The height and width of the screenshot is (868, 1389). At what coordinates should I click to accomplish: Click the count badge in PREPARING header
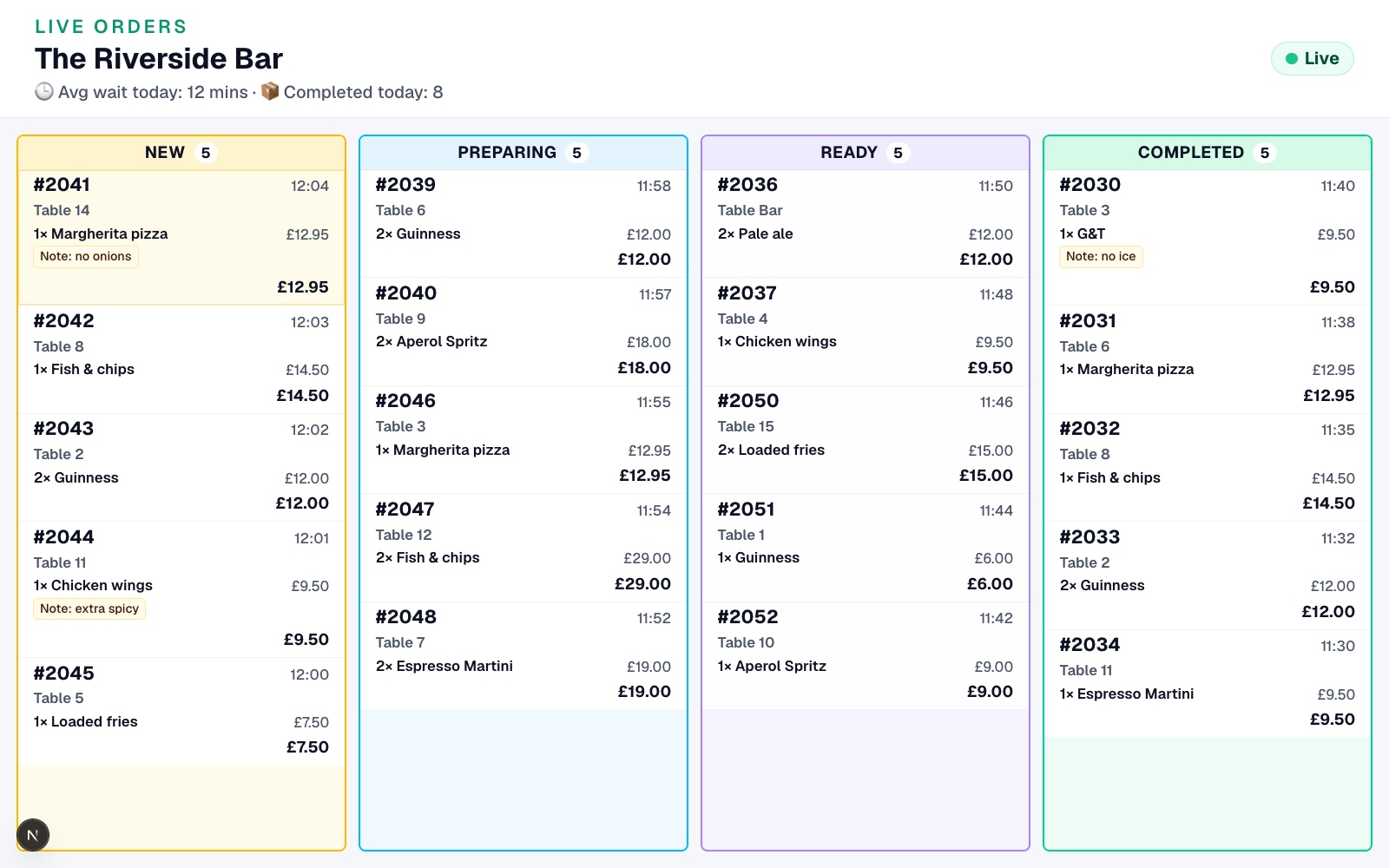click(x=576, y=153)
